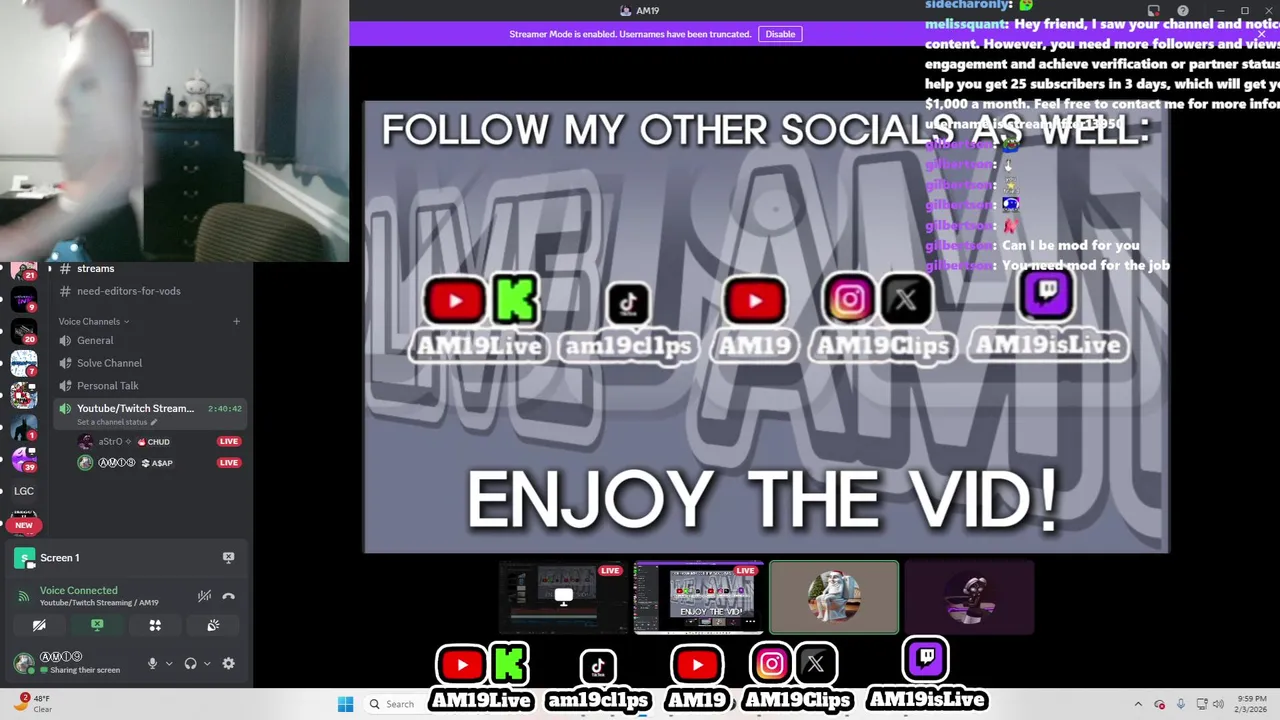Mute the microphone

pyautogui.click(x=152, y=663)
